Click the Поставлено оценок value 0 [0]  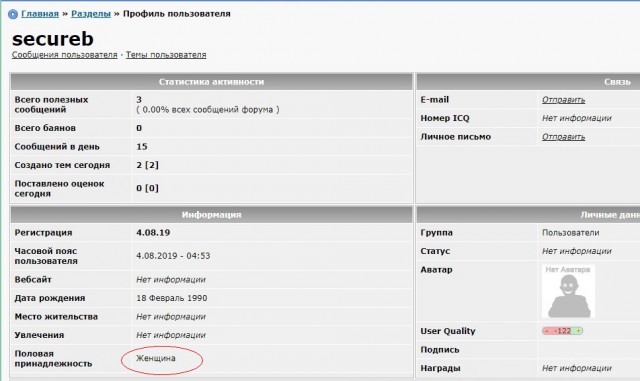click(147, 188)
